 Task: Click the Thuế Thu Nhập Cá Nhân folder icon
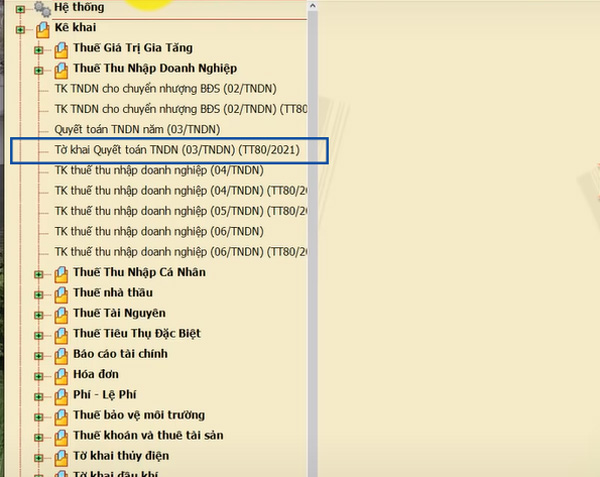pyautogui.click(x=60, y=273)
